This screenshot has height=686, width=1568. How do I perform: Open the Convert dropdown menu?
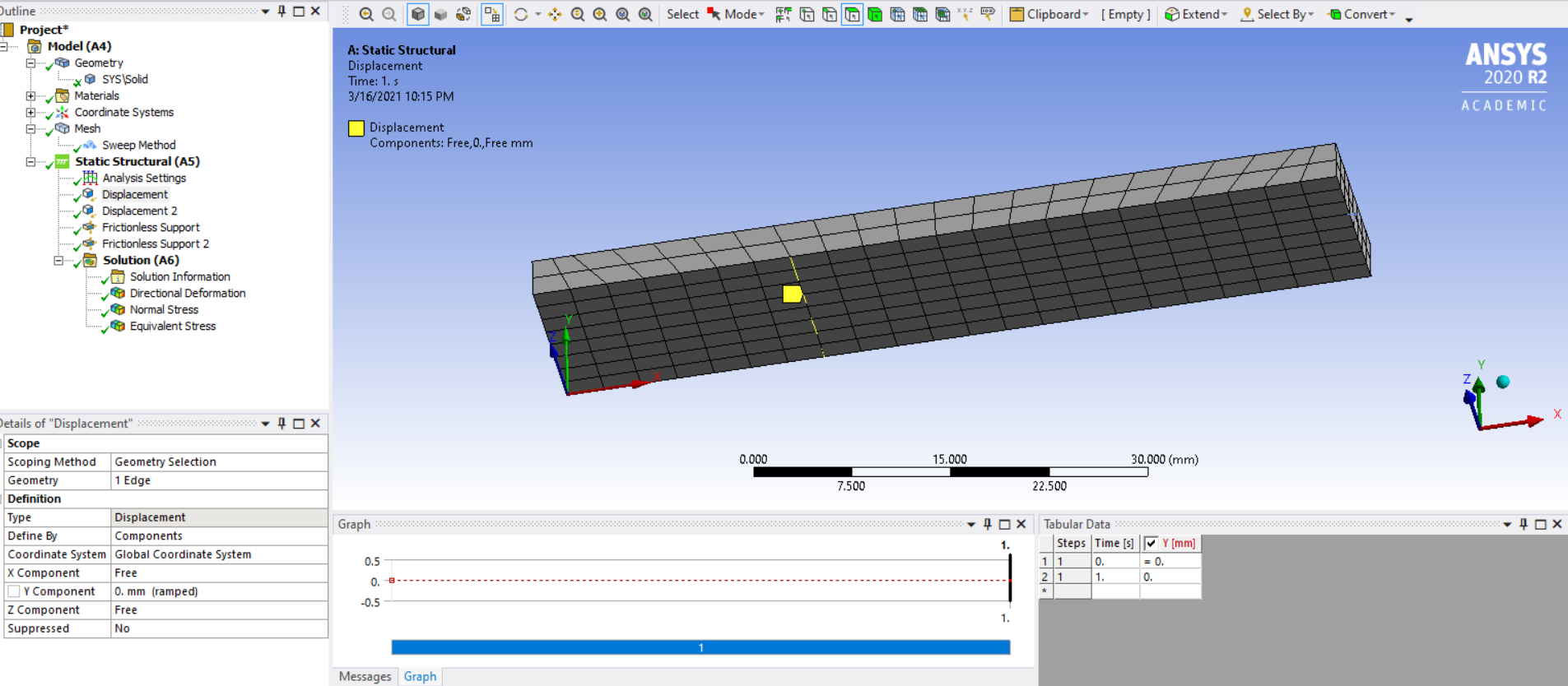(x=1362, y=14)
